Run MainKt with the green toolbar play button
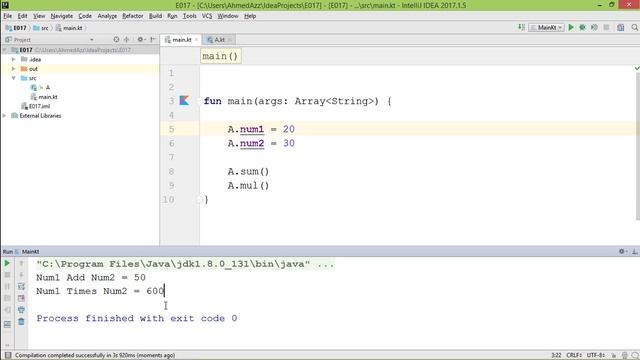This screenshot has width=640, height=360. click(x=571, y=27)
